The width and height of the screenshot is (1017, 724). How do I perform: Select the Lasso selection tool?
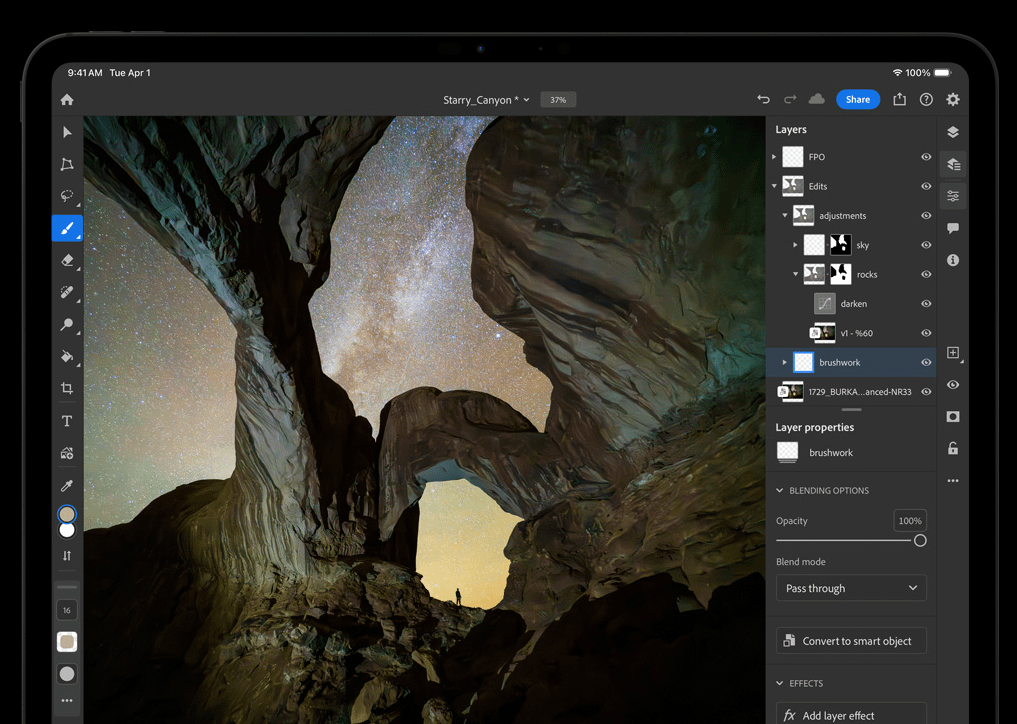67,196
